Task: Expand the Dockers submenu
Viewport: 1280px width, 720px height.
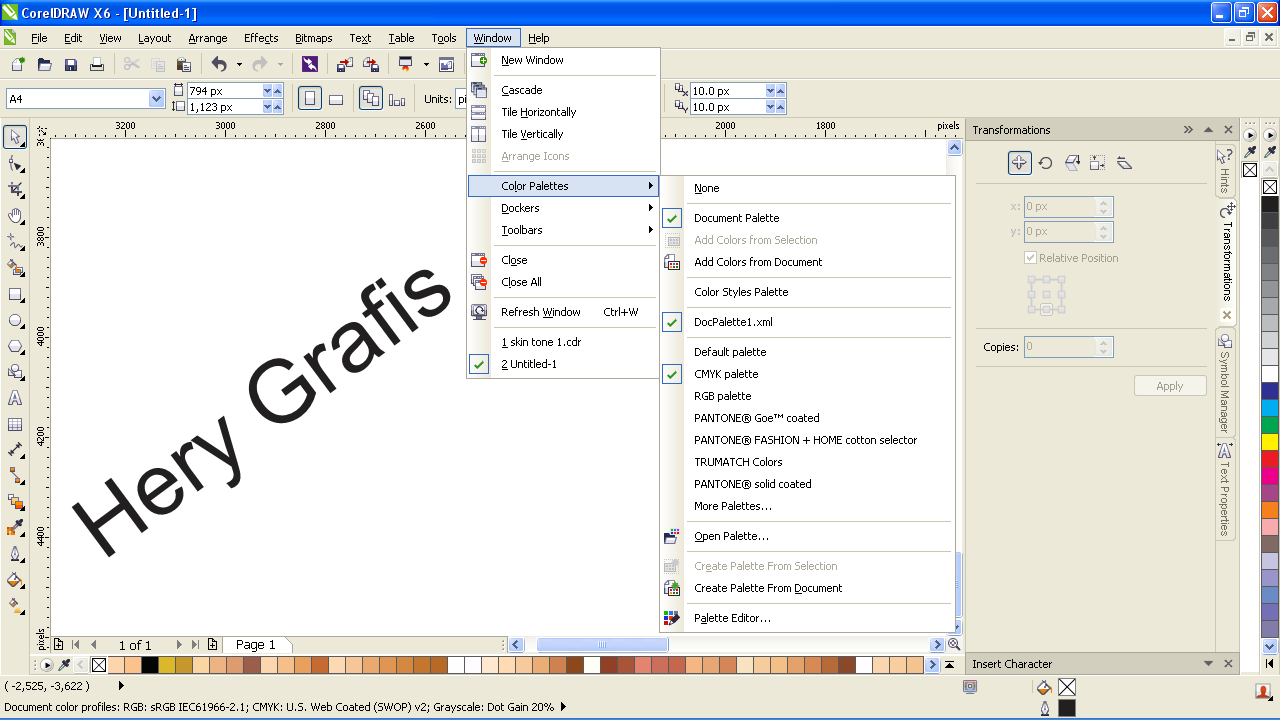Action: 562,208
